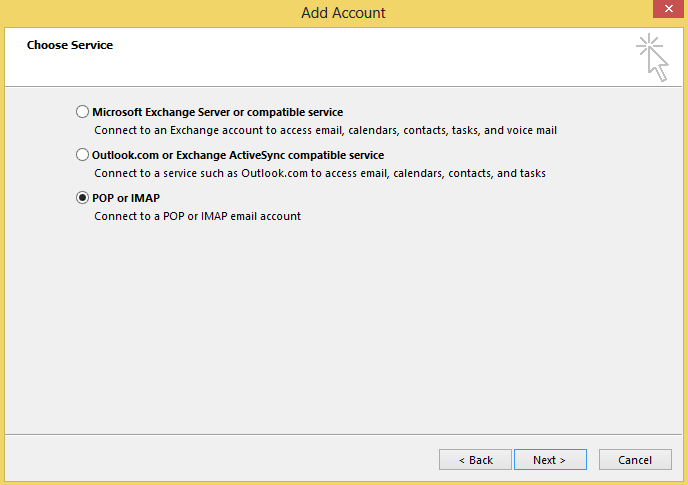Cancel the Add Account wizard

click(x=635, y=460)
